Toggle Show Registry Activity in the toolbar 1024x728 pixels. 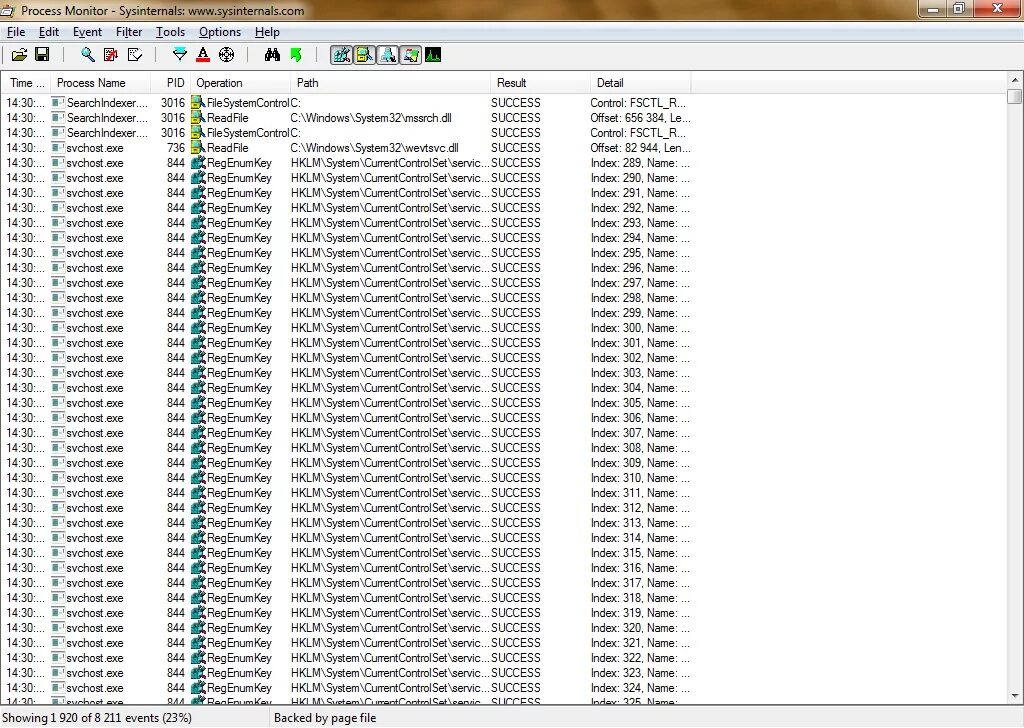tap(342, 55)
